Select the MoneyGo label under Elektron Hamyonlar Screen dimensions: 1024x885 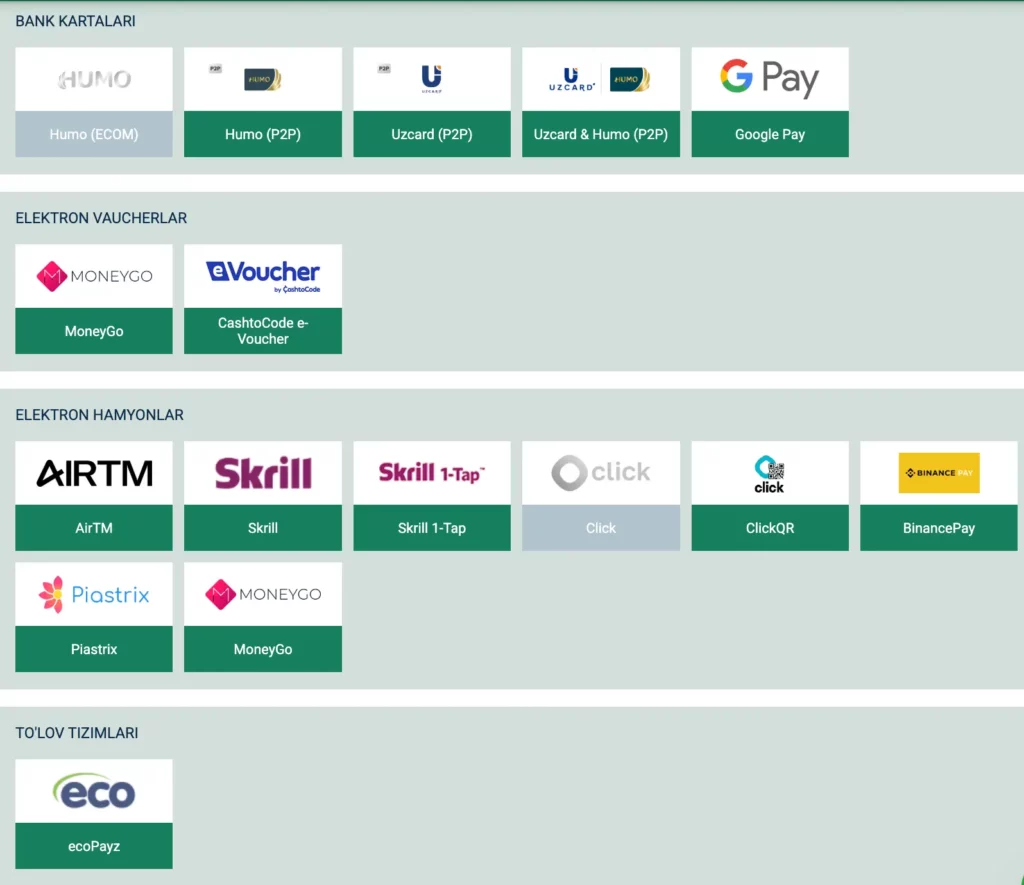tap(263, 649)
